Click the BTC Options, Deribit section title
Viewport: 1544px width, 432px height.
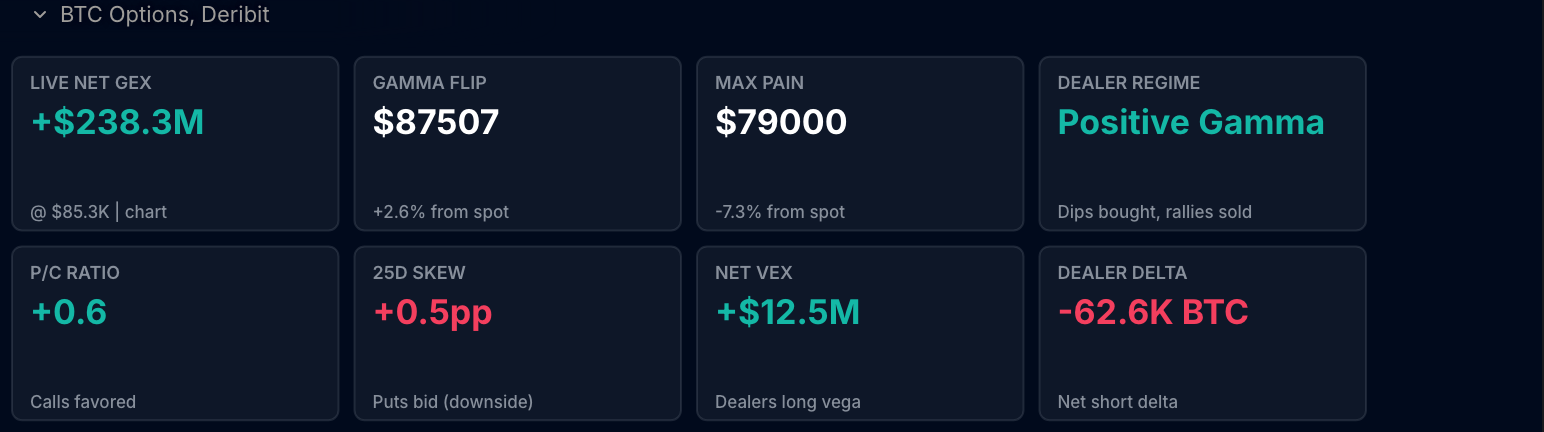(x=164, y=15)
